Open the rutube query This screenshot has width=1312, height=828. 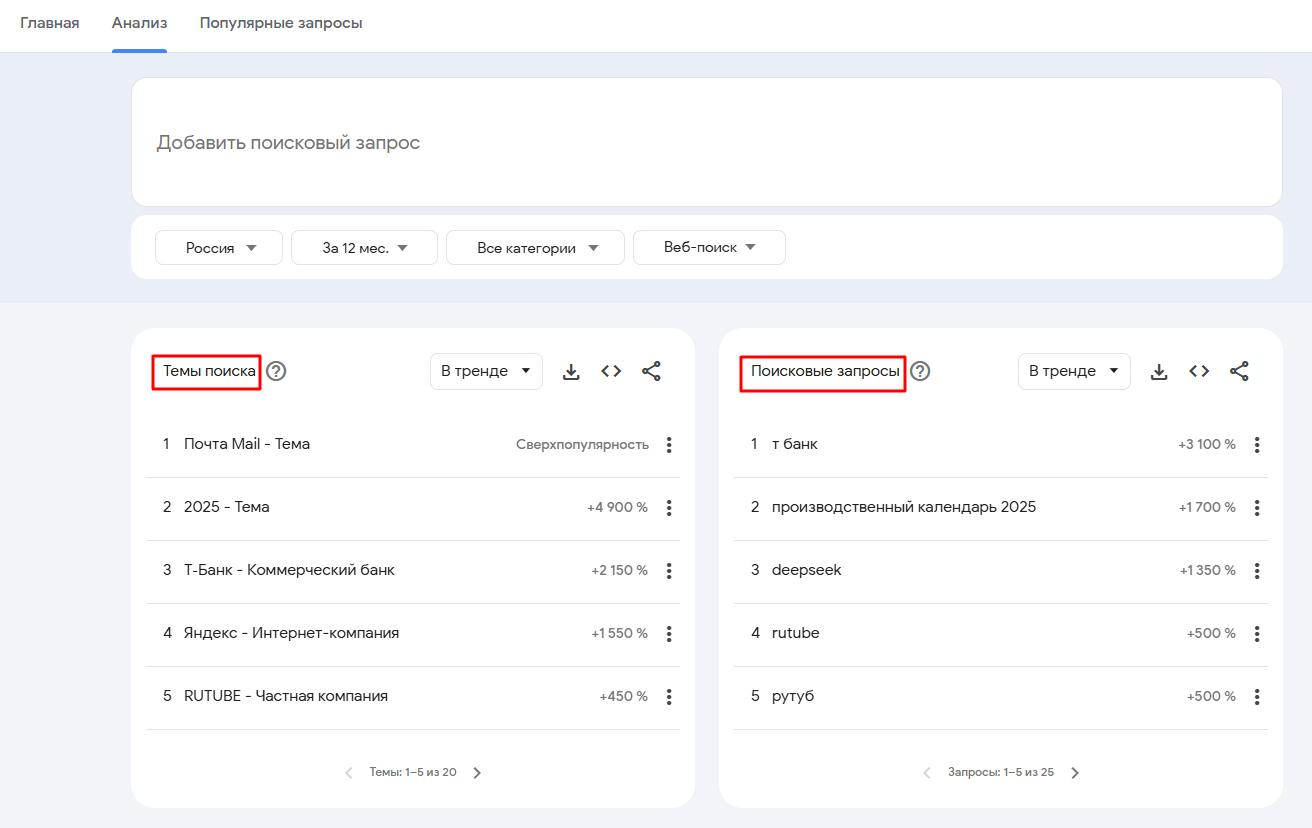(x=796, y=633)
